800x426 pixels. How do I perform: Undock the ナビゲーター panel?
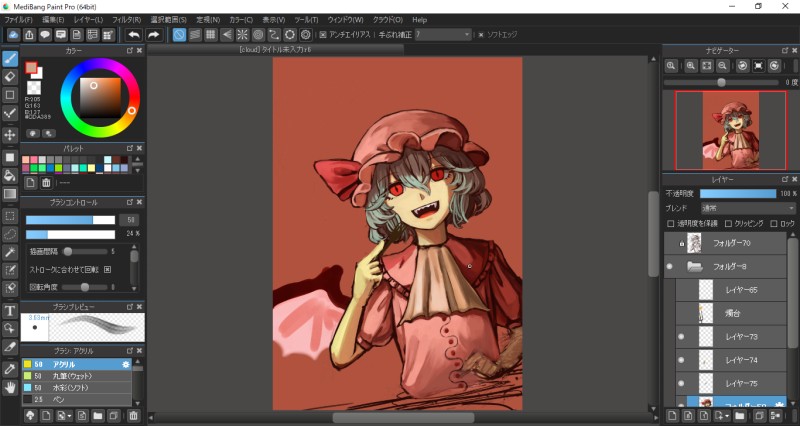[x=785, y=51]
